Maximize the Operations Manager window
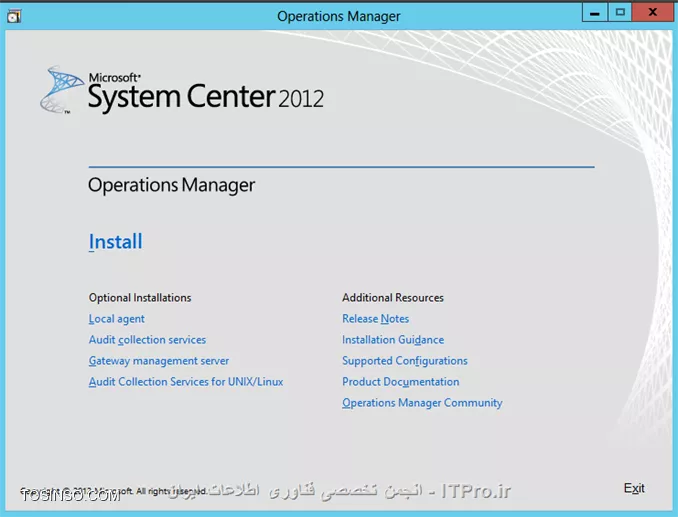 pyautogui.click(x=620, y=13)
